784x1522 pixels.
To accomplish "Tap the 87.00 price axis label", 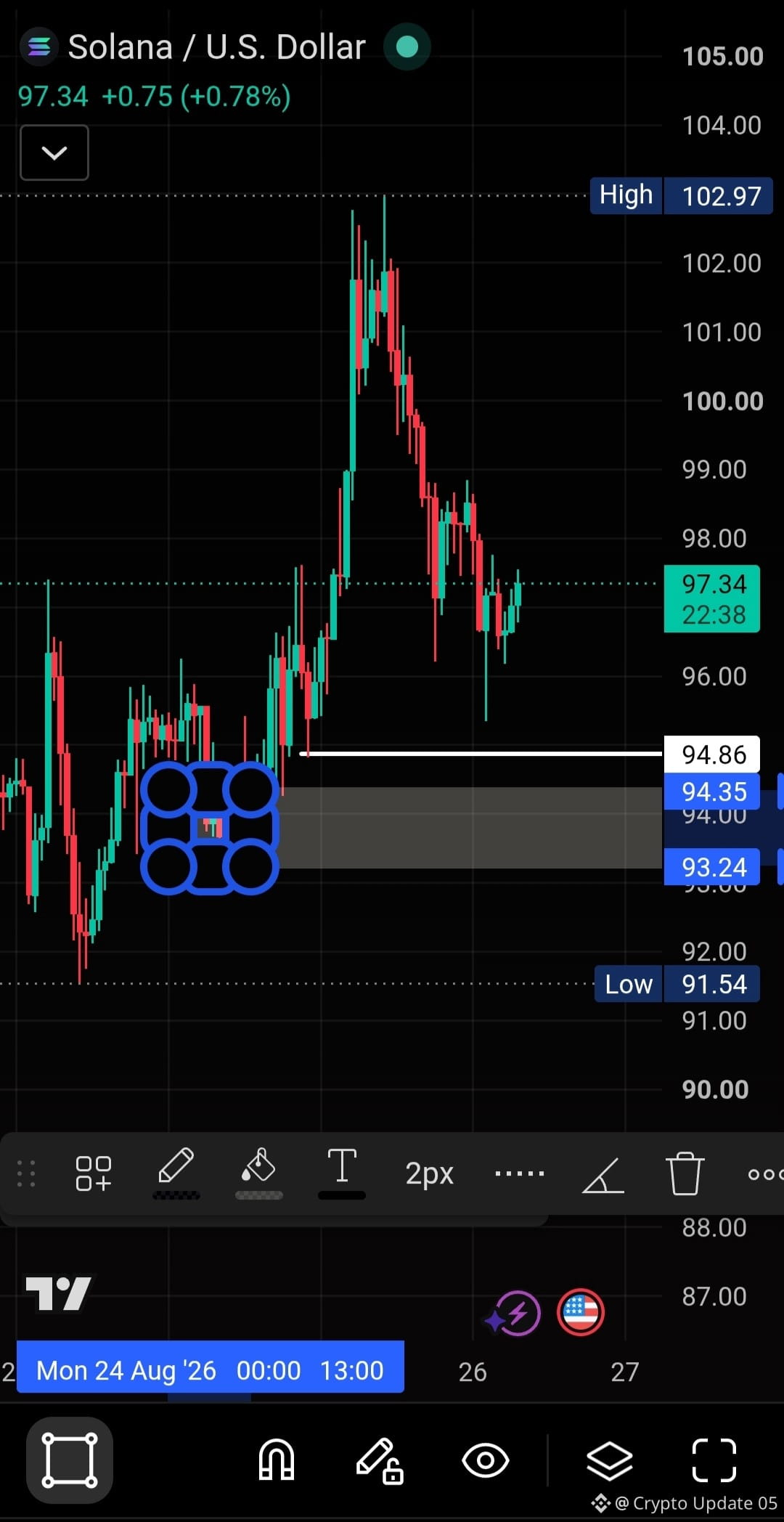I will 714,1297.
